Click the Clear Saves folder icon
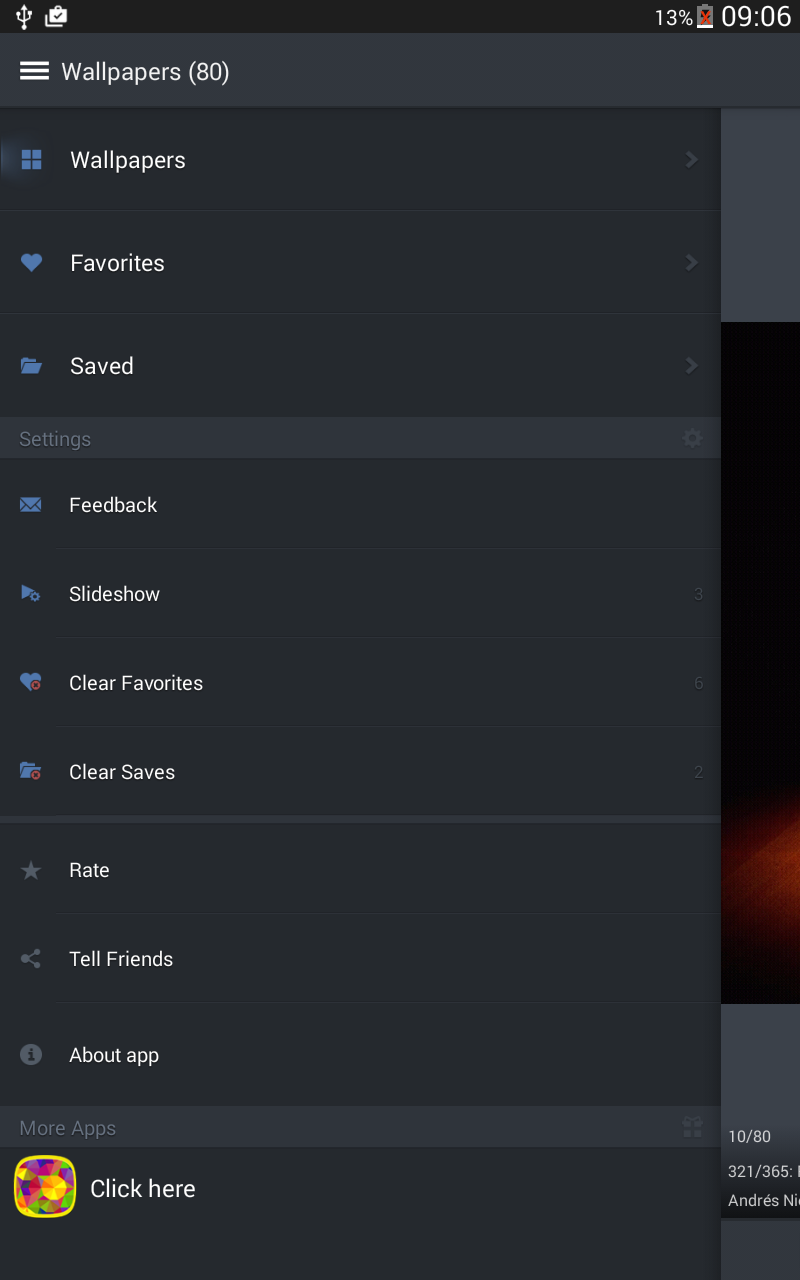 click(31, 772)
